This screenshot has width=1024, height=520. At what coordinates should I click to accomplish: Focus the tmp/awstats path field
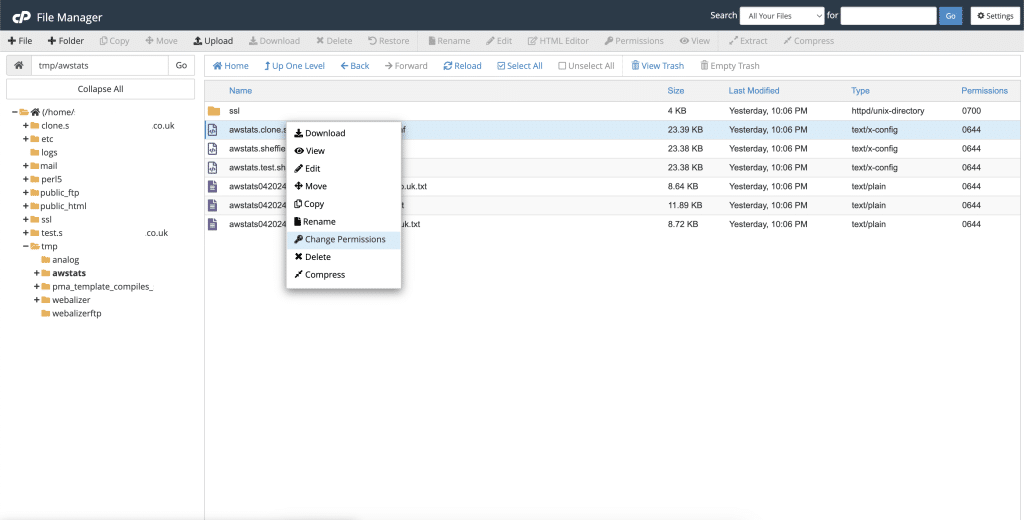[x=100, y=65]
